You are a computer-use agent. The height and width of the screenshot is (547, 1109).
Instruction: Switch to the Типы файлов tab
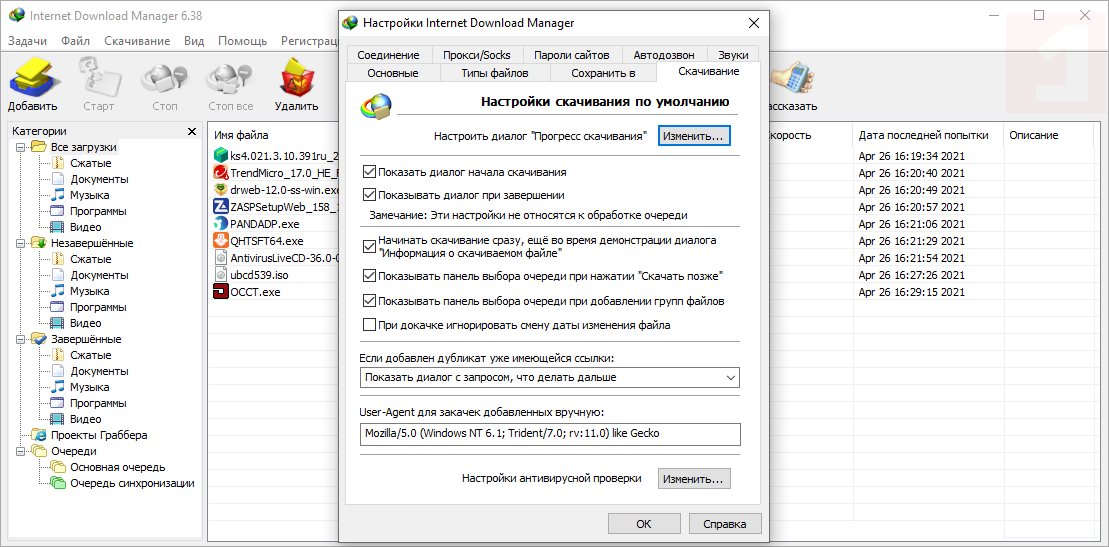point(495,73)
